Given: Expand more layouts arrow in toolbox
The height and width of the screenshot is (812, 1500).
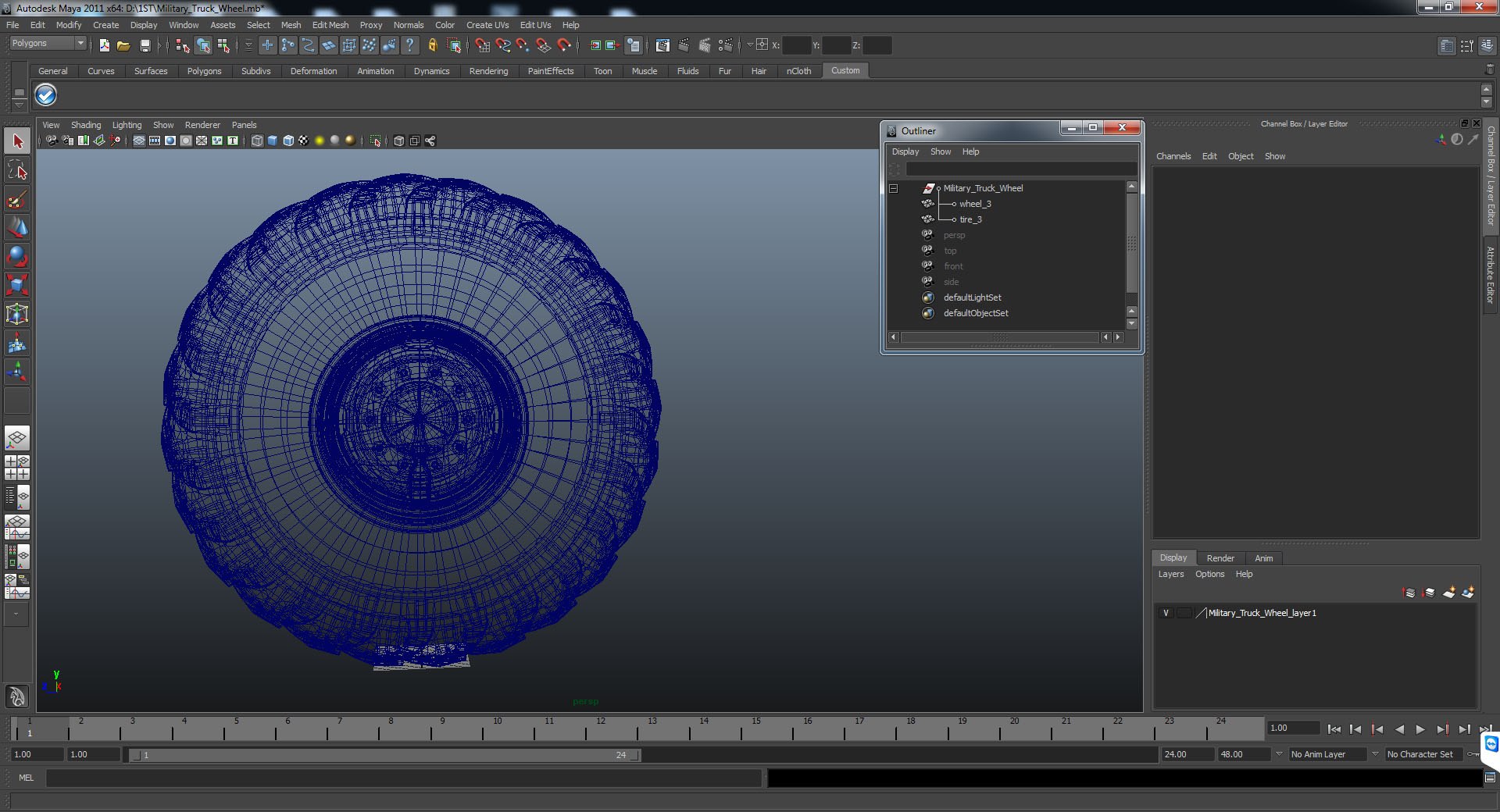Looking at the screenshot, I should click(x=16, y=614).
